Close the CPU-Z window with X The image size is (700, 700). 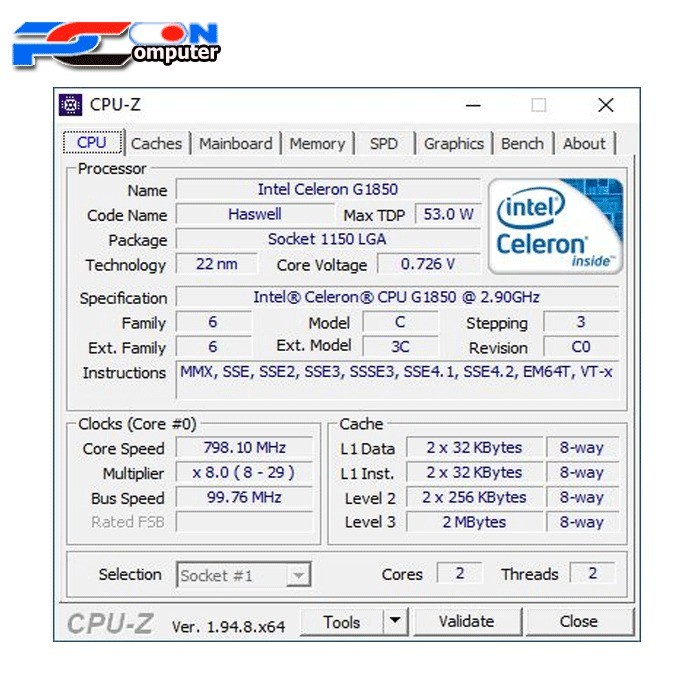[605, 105]
